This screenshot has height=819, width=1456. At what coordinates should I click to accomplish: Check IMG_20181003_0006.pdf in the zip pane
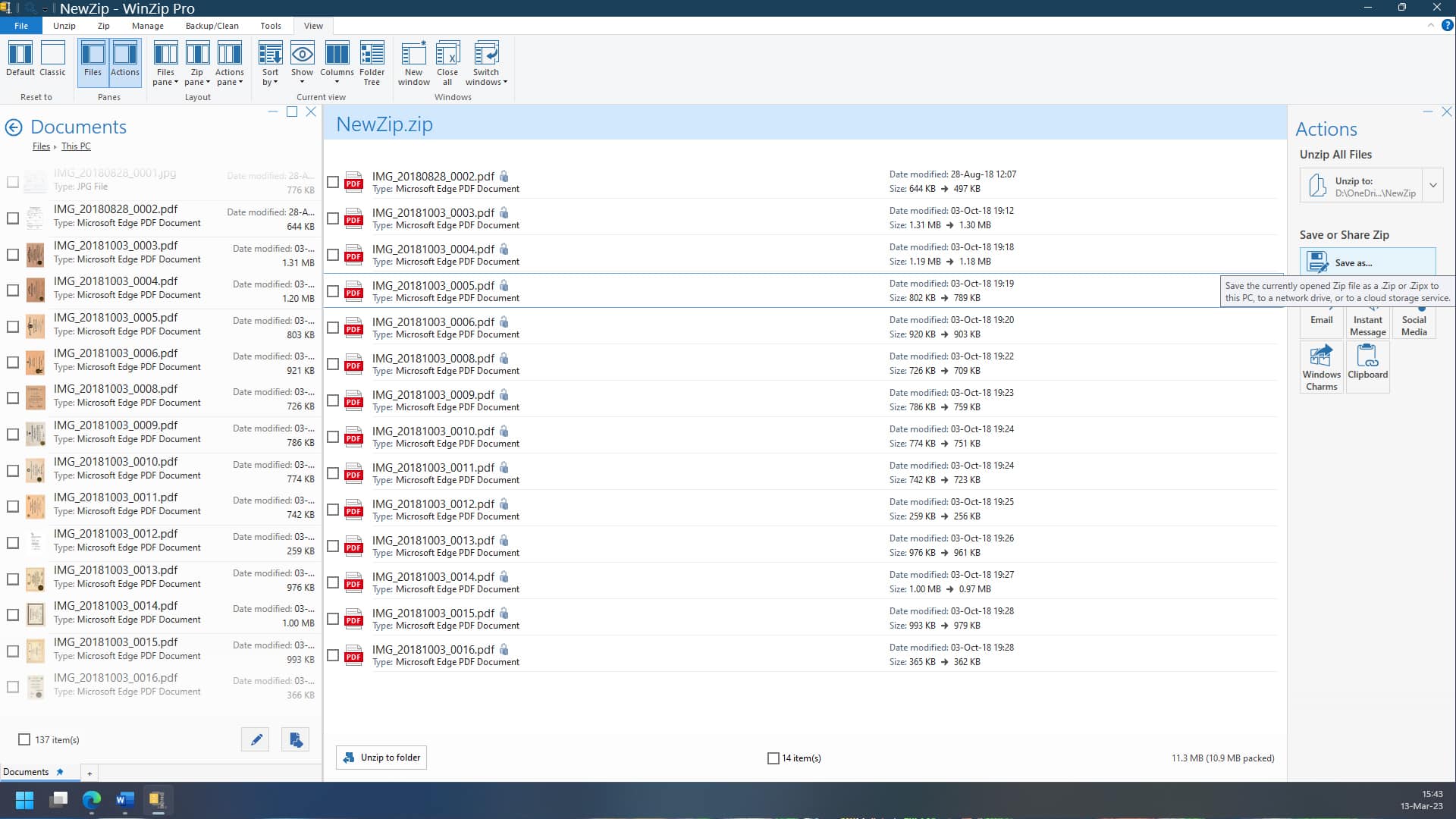[x=333, y=328]
